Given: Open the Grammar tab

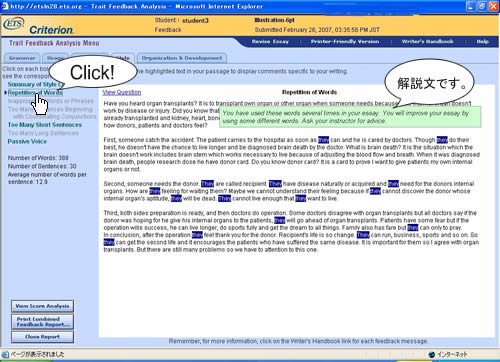Looking at the screenshot, I should [x=22, y=58].
